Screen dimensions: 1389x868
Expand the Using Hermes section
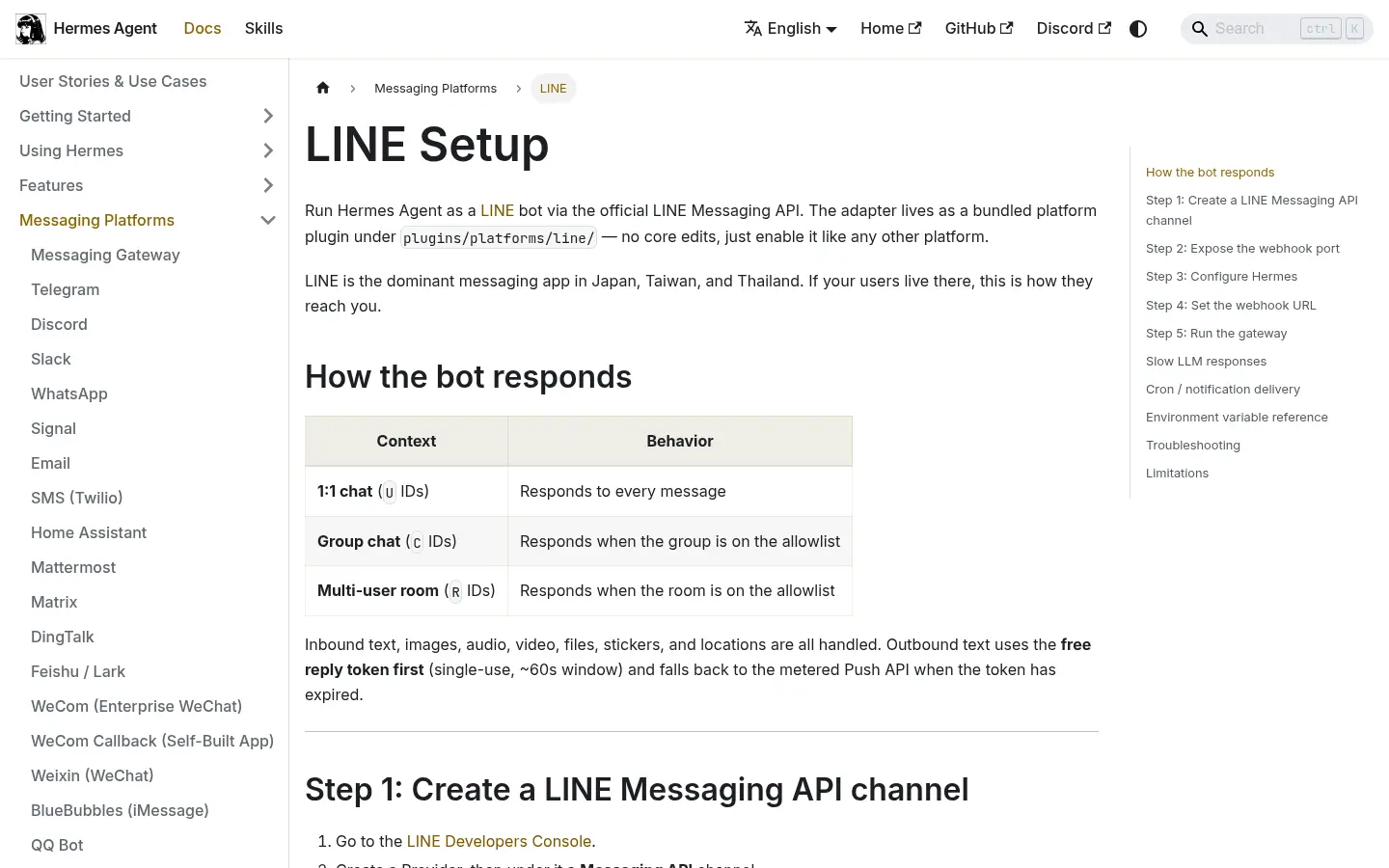pos(268,150)
